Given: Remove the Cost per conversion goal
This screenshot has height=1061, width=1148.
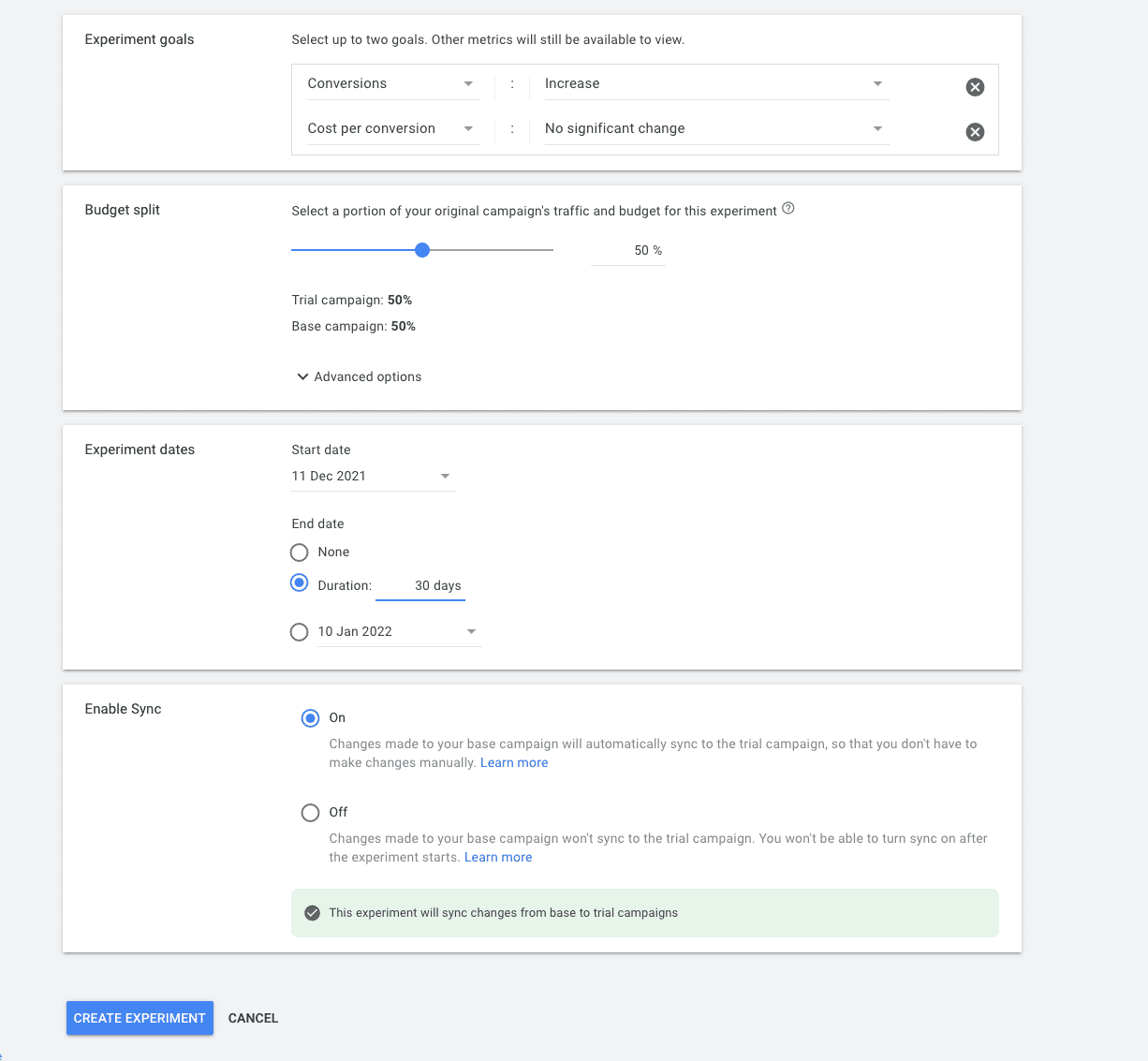Looking at the screenshot, I should point(975,132).
